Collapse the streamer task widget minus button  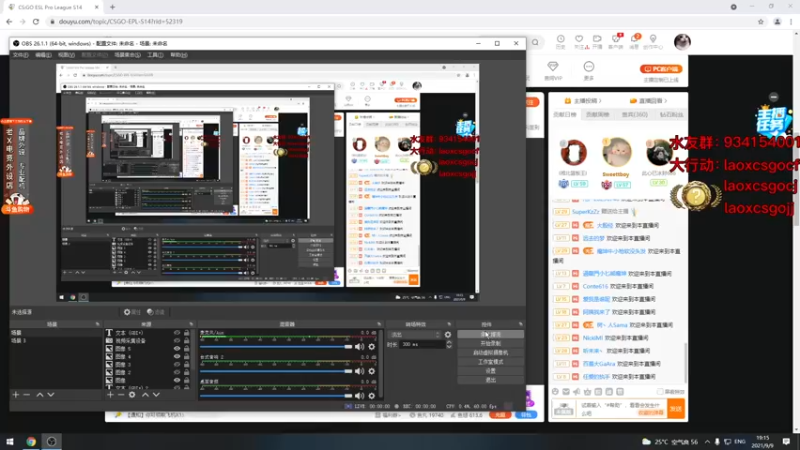pyautogui.click(x=774, y=97)
